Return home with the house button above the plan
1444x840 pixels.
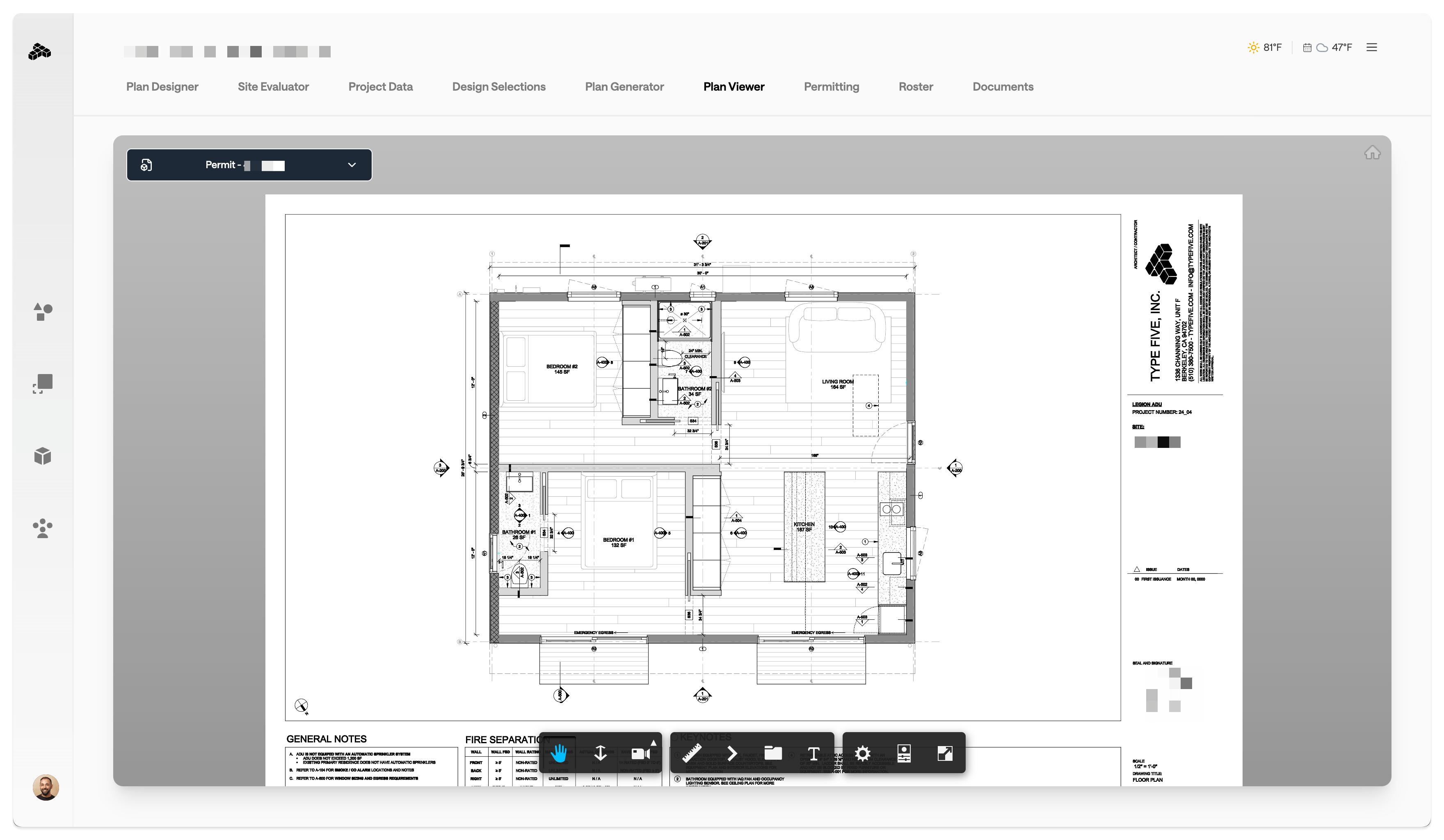[x=1373, y=152]
